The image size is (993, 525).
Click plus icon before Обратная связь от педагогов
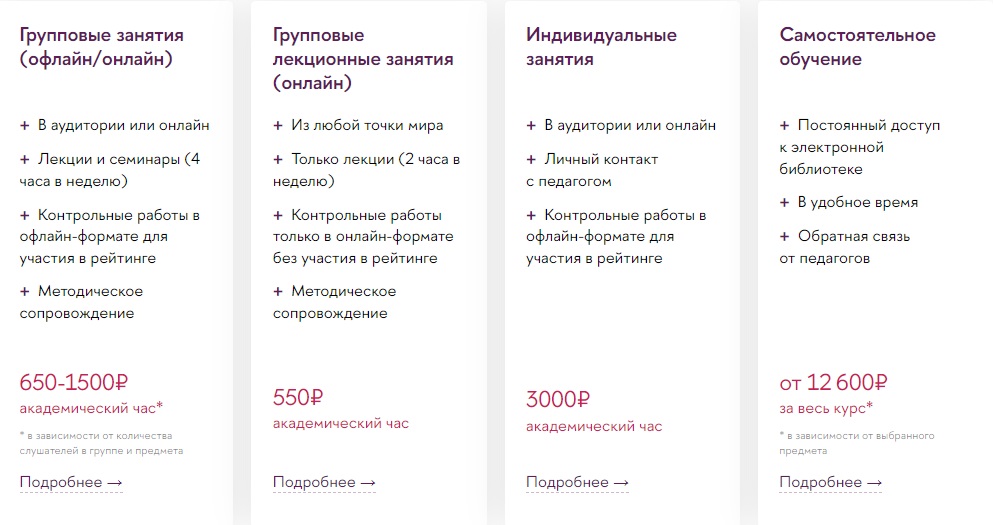pyautogui.click(x=784, y=237)
